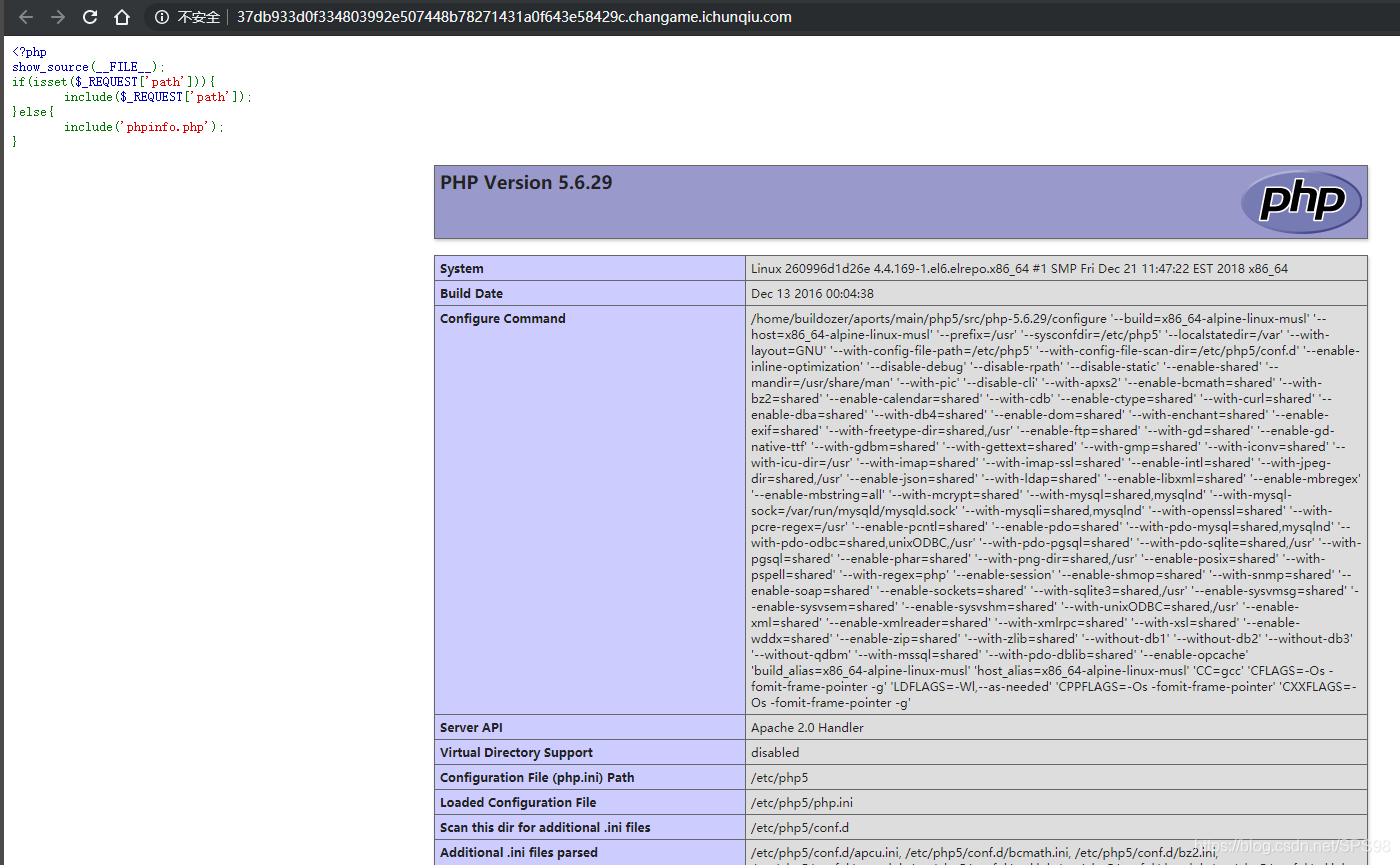The height and width of the screenshot is (865, 1400).
Task: Click the Virtual Directory Support label
Action: click(516, 752)
